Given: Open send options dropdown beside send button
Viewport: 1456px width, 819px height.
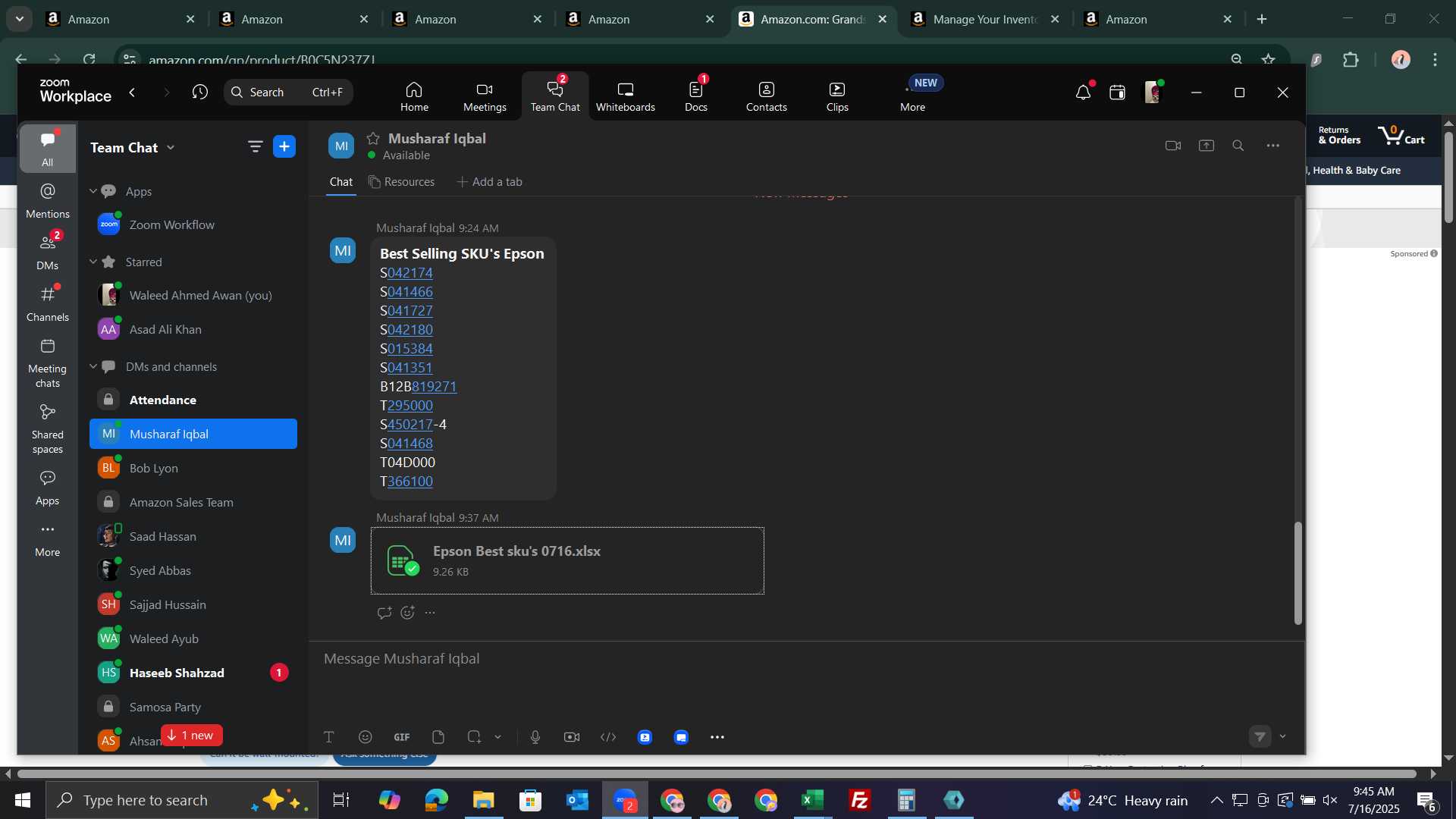Looking at the screenshot, I should coord(1282,736).
